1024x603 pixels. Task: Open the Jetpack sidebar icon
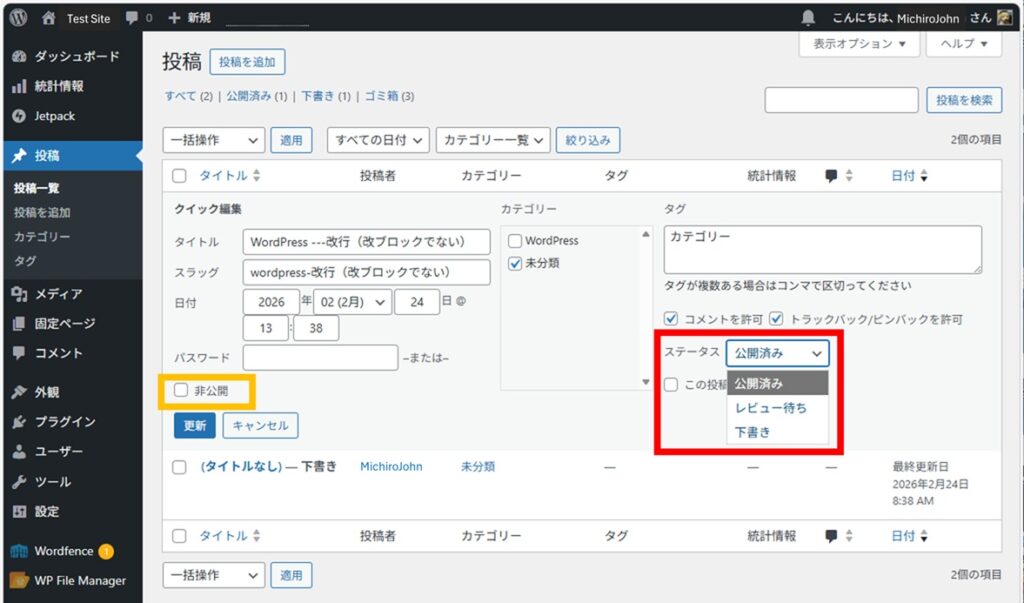point(18,116)
